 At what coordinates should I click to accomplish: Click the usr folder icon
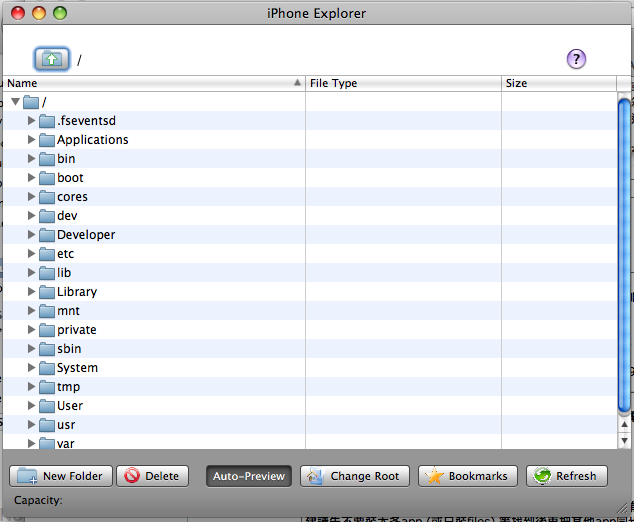(47, 425)
